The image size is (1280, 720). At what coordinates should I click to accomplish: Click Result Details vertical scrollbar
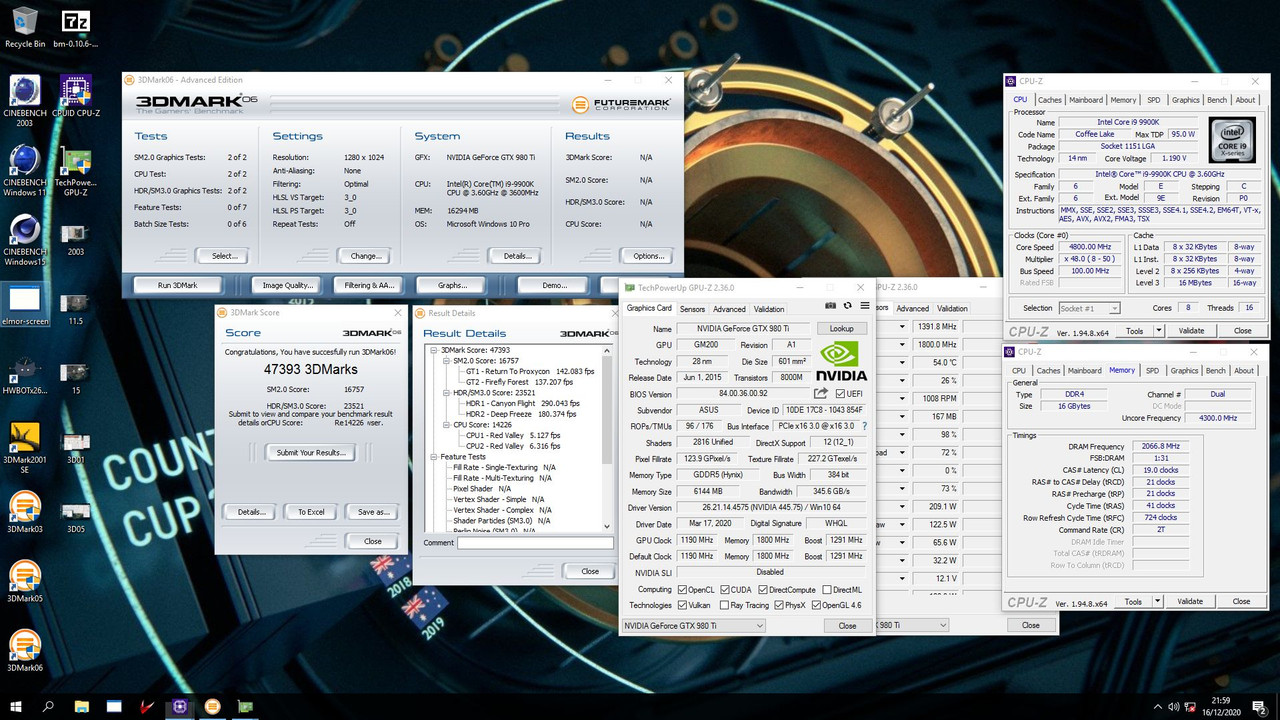pos(607,438)
